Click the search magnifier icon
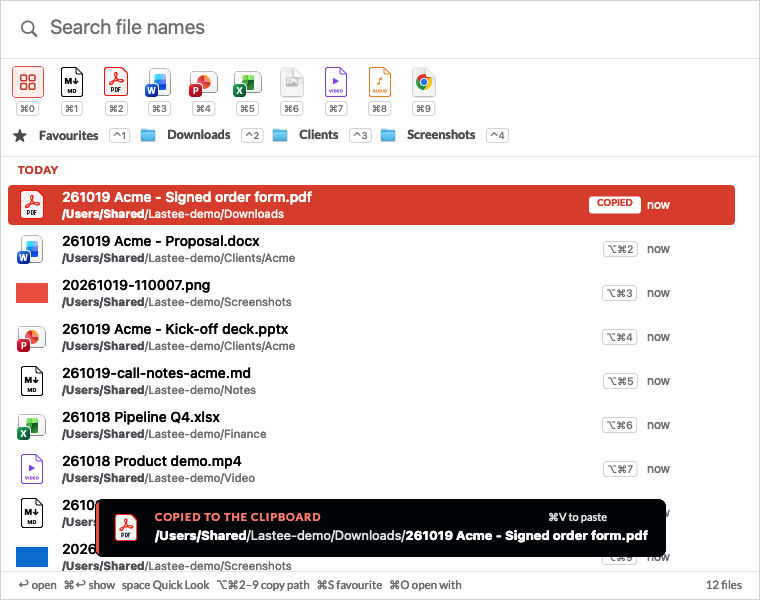This screenshot has width=760, height=600. [x=29, y=29]
